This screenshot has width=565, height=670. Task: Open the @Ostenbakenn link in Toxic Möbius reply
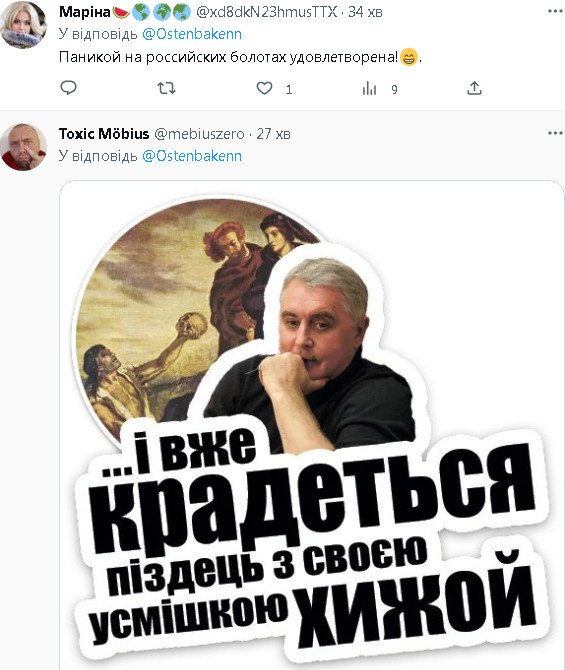click(191, 156)
